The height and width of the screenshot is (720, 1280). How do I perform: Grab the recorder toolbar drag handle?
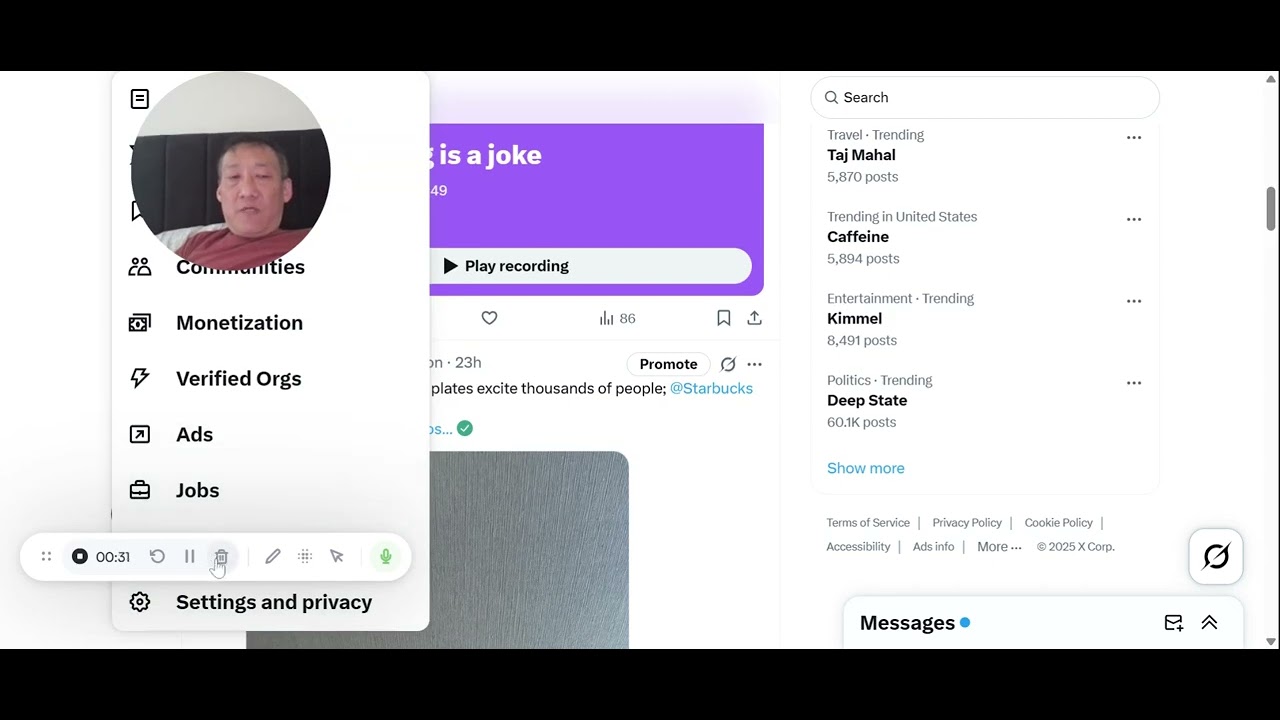tap(46, 557)
